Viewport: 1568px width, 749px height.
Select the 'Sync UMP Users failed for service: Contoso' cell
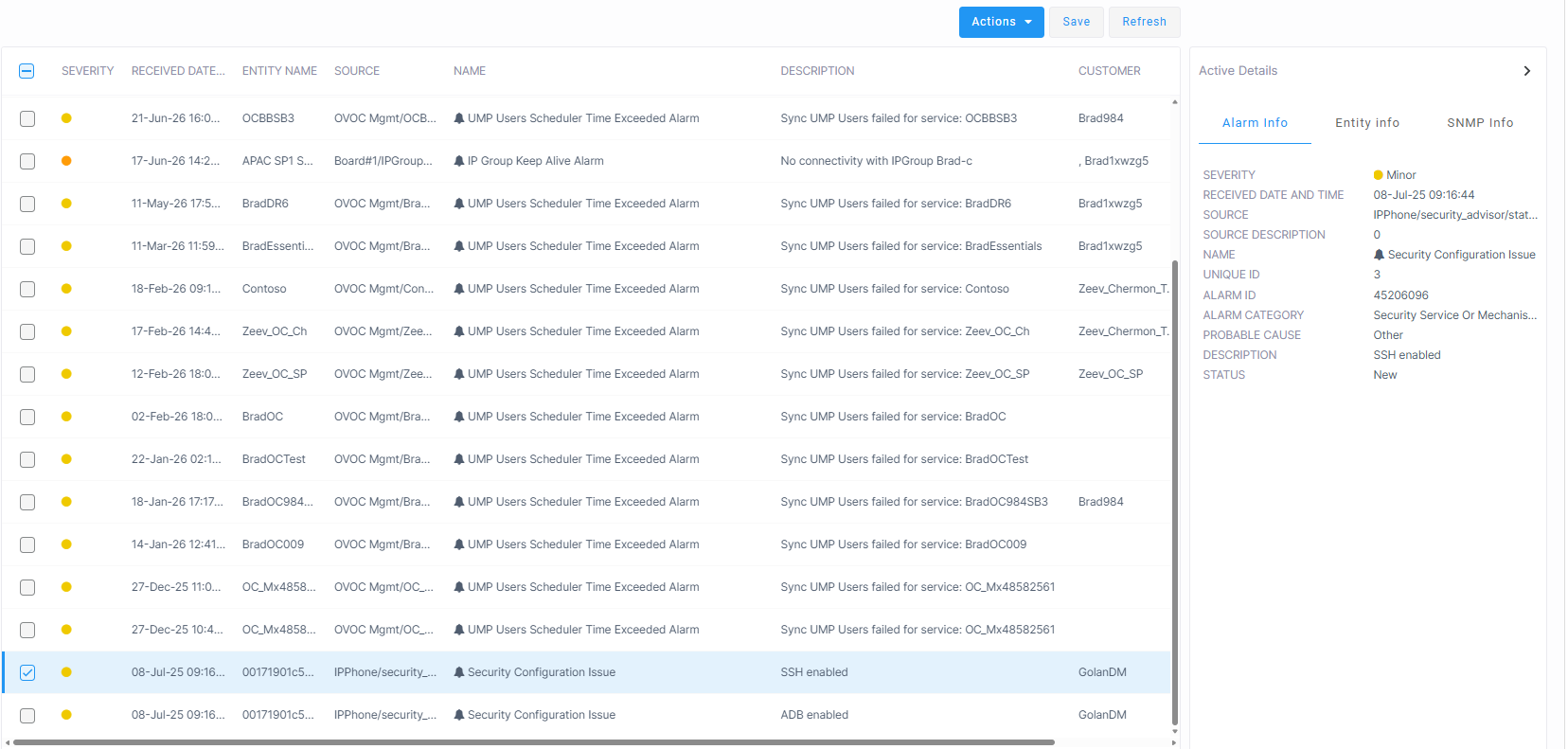[x=895, y=289]
